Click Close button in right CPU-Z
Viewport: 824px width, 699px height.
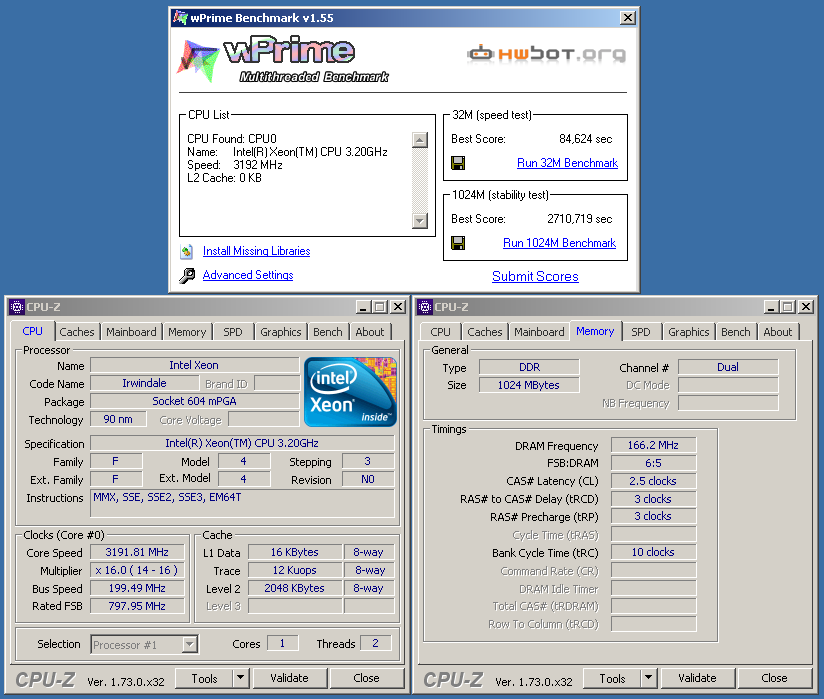[x=774, y=678]
